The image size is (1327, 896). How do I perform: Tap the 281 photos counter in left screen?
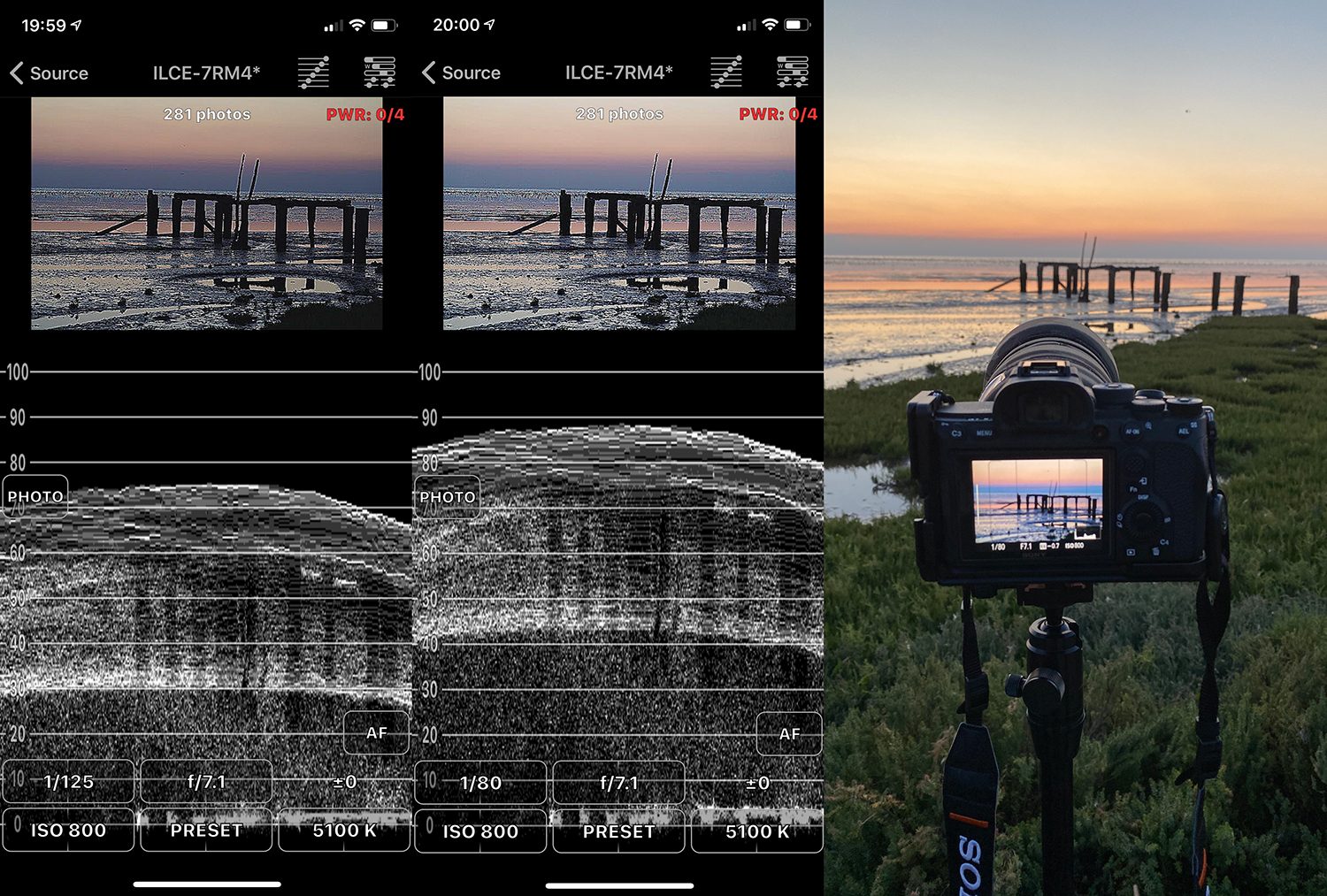click(x=207, y=114)
